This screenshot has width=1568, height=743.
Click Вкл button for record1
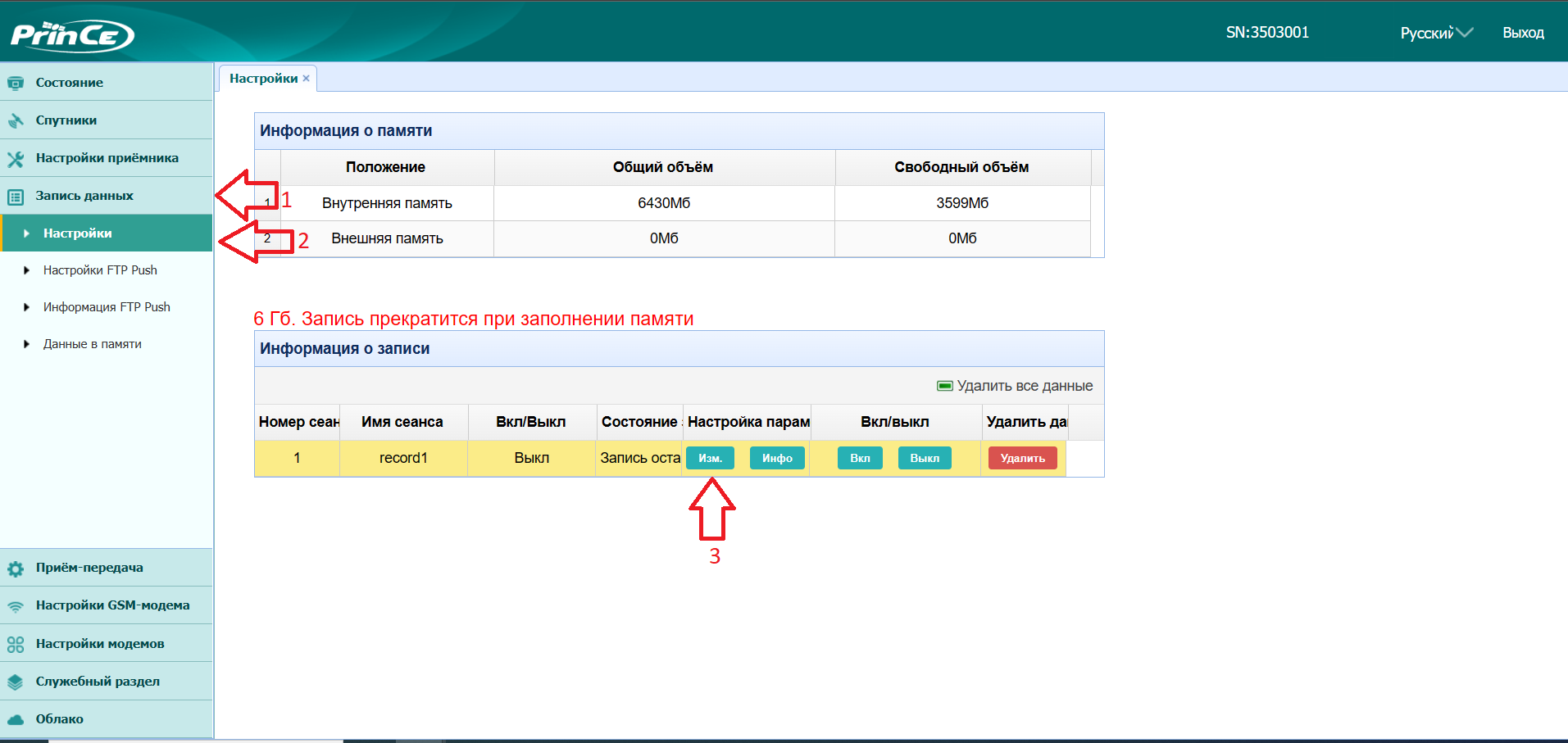point(860,458)
